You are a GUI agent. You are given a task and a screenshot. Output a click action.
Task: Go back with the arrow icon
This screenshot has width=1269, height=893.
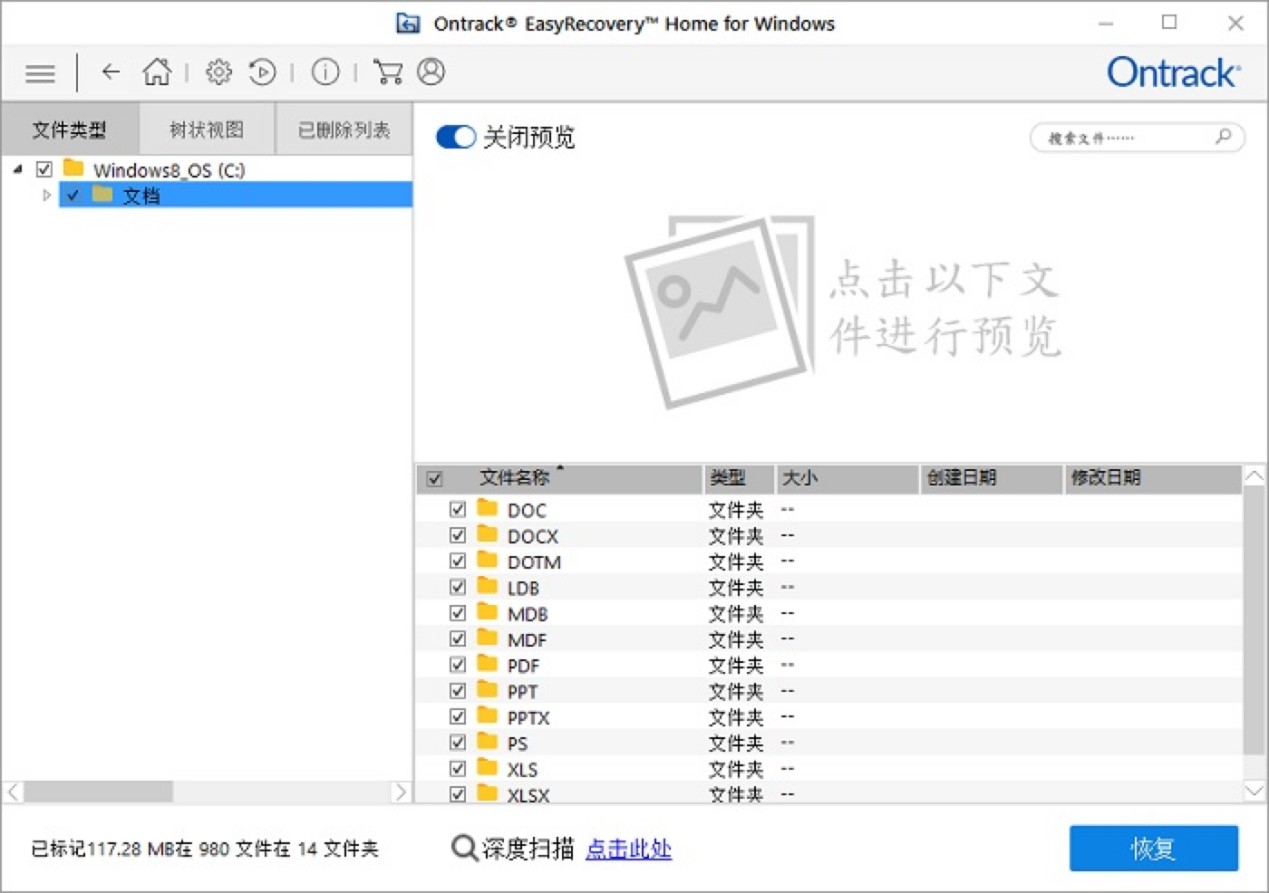[110, 72]
